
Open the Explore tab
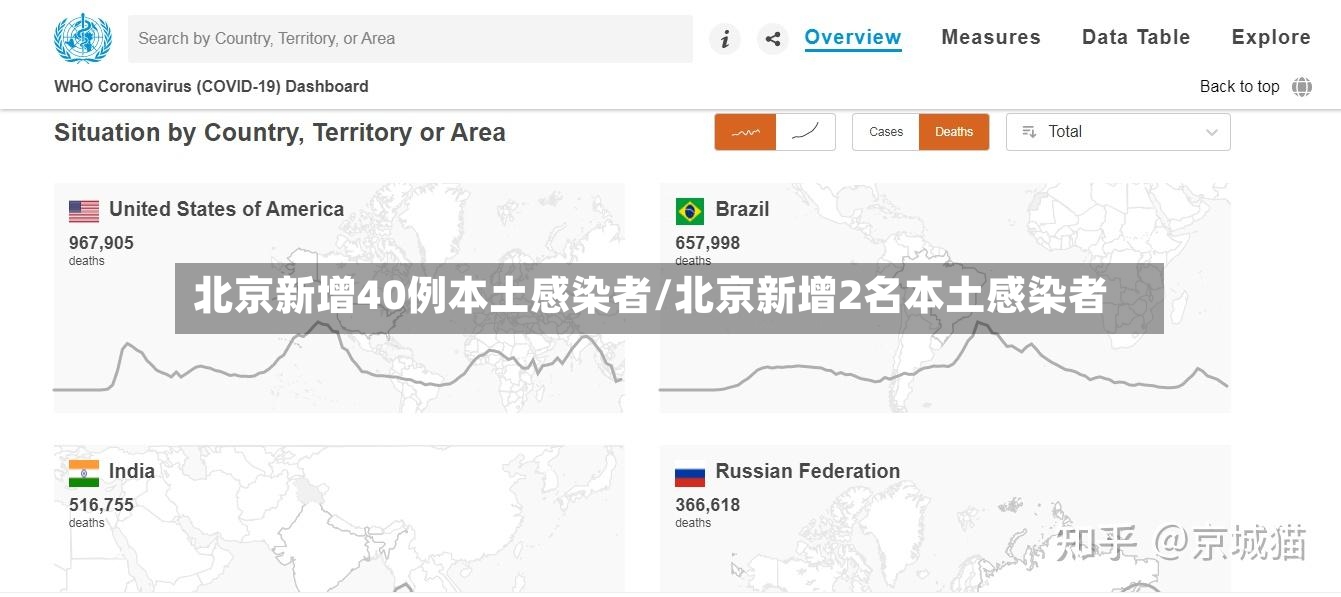[x=1271, y=38]
